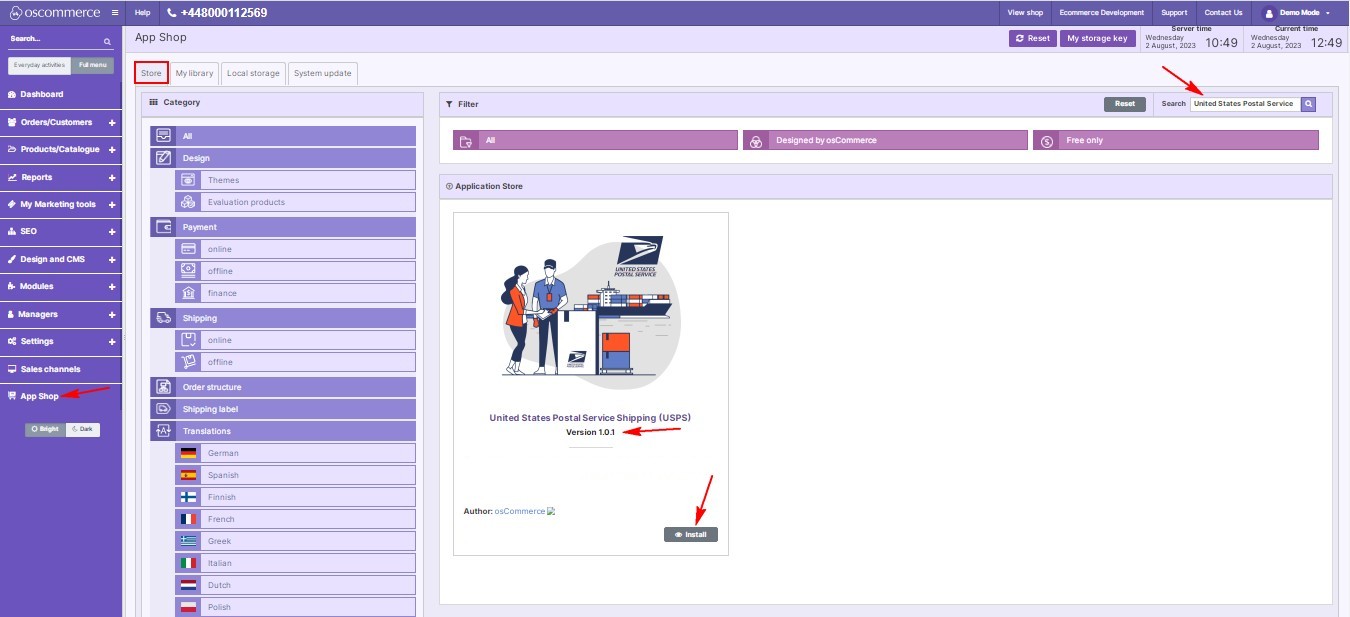
Task: Click the French flag icon
Action: tap(188, 519)
